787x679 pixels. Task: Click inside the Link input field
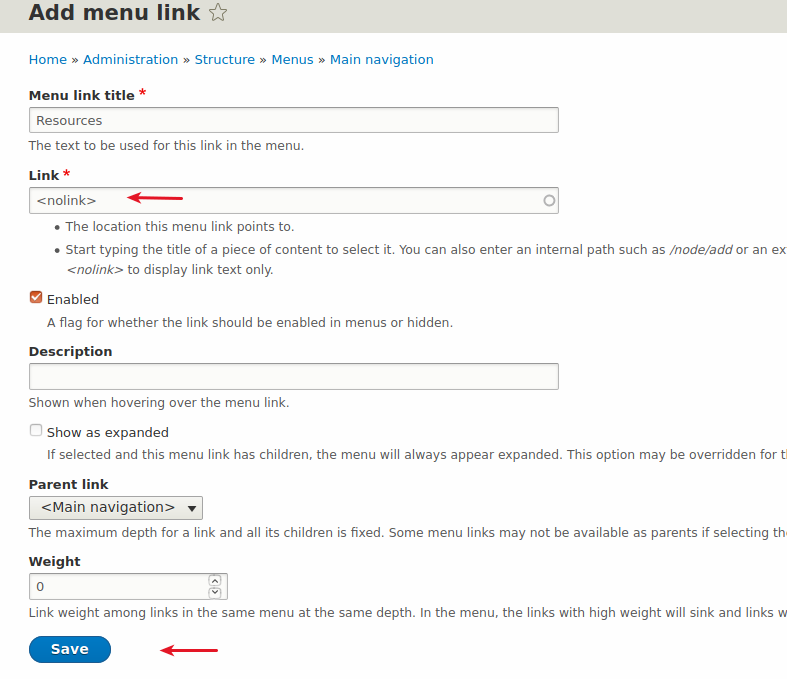tap(280, 201)
